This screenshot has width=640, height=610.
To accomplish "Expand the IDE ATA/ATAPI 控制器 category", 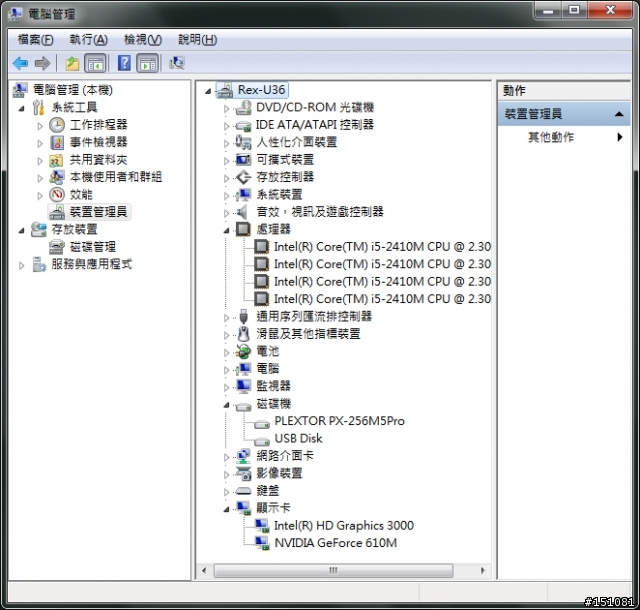I will click(227, 126).
